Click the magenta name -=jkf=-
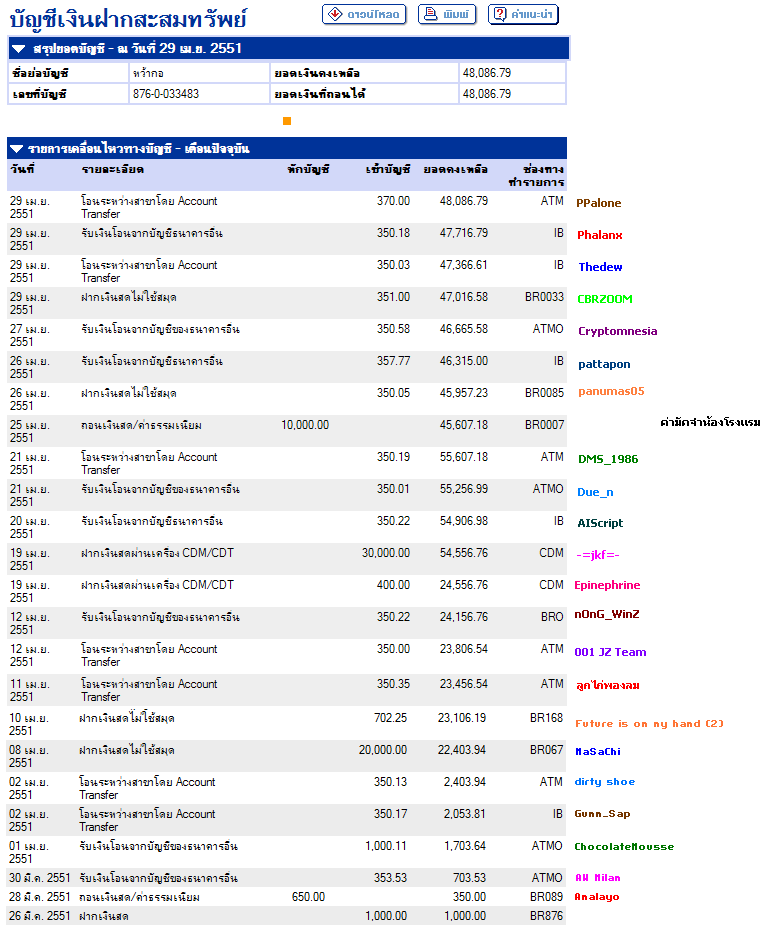775x933 pixels. 598,555
